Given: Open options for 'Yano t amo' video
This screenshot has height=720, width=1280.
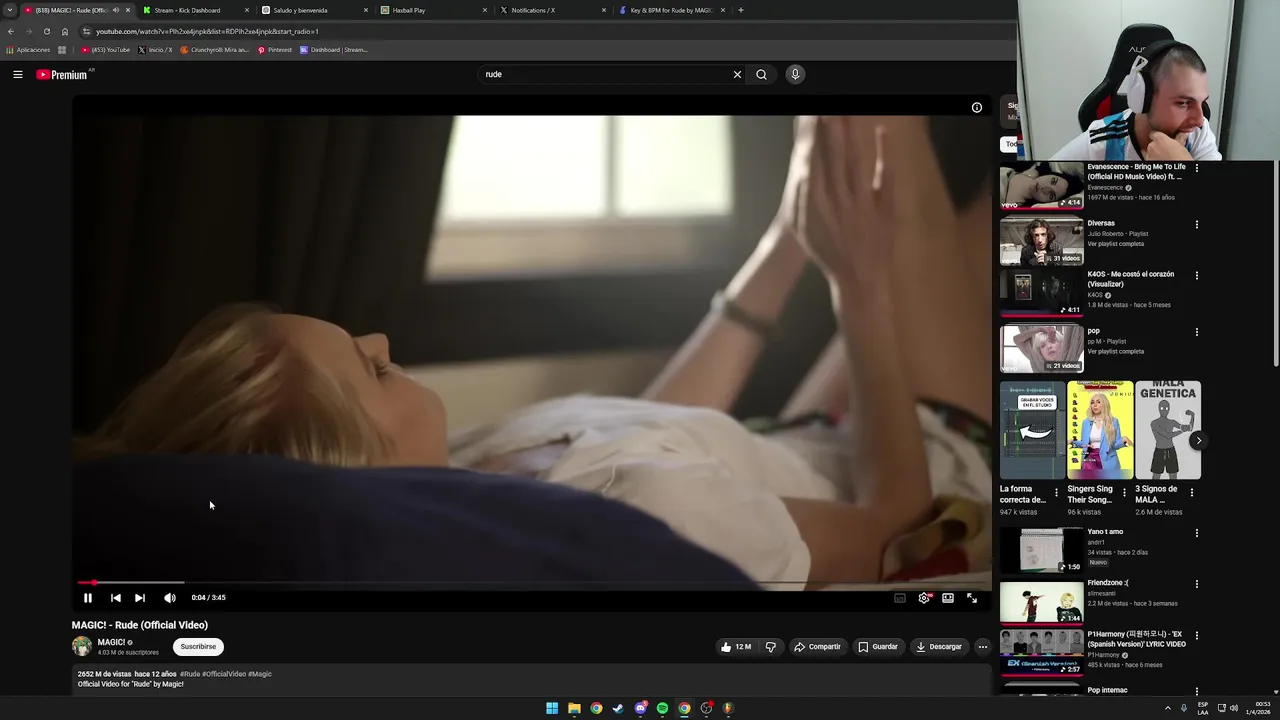Looking at the screenshot, I should coord(1196,533).
